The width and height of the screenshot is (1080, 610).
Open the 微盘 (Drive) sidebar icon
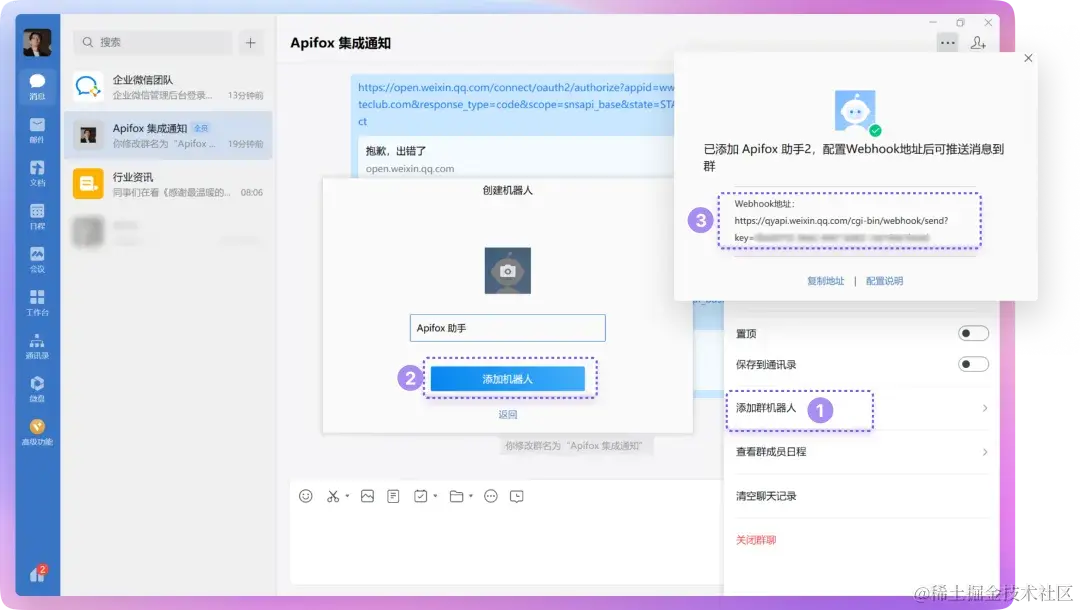pyautogui.click(x=37, y=388)
